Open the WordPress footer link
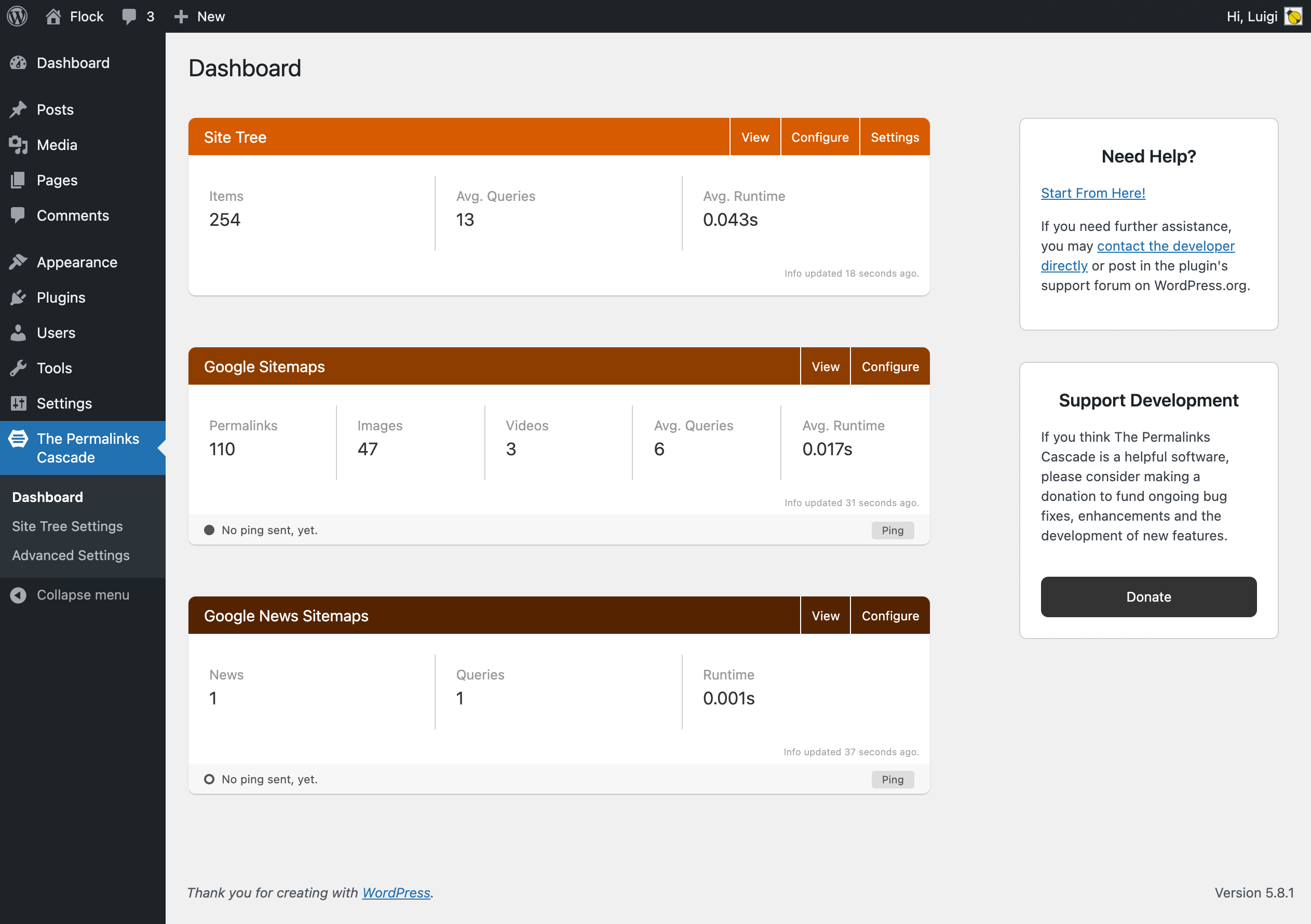The width and height of the screenshot is (1311, 924). click(x=396, y=893)
